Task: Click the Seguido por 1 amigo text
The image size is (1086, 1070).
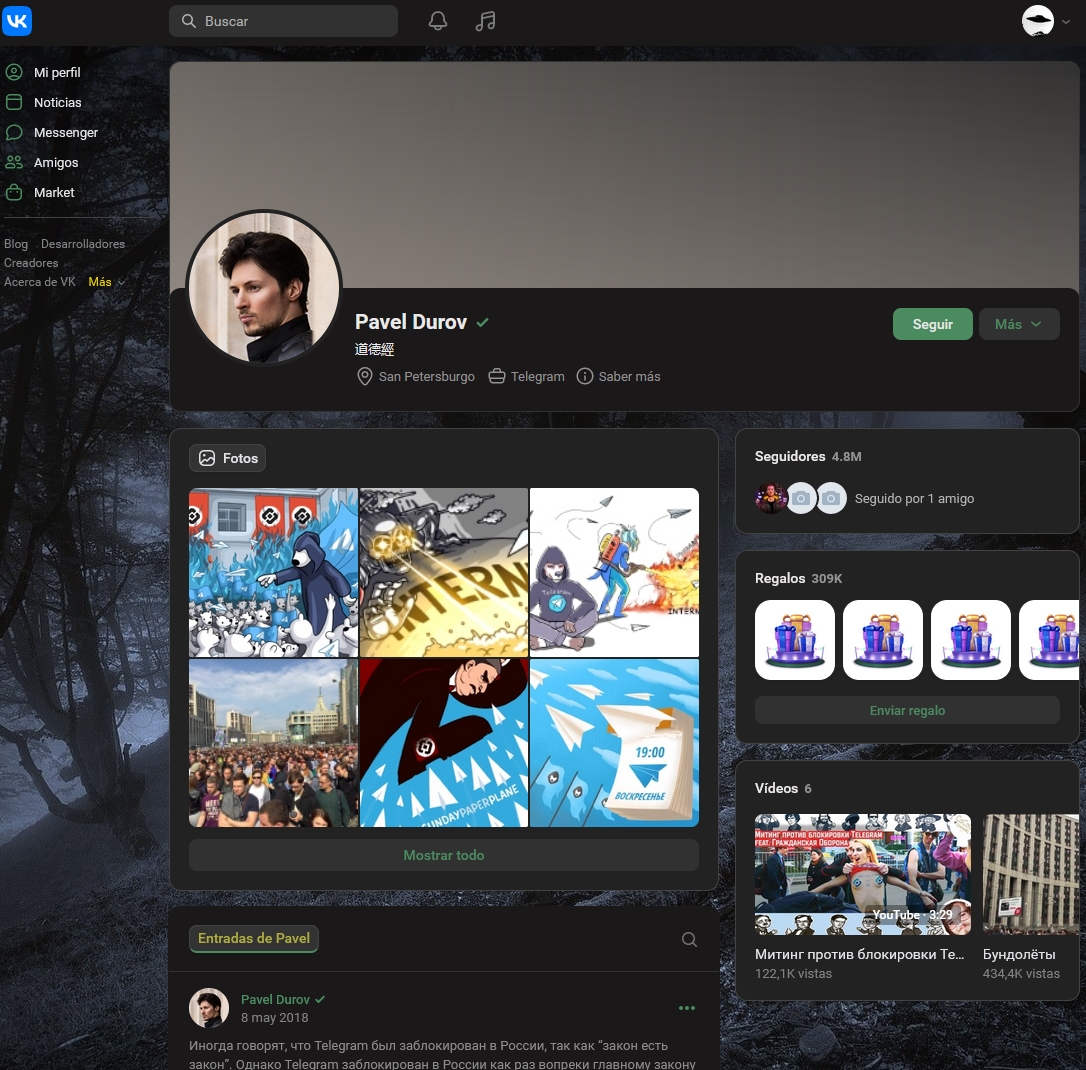Action: click(x=914, y=499)
